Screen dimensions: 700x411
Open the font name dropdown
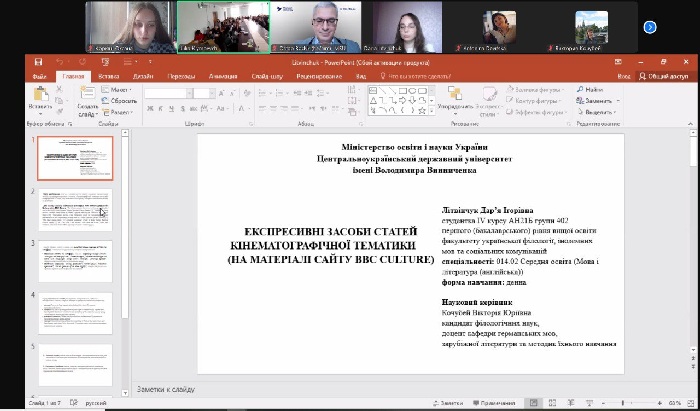click(x=189, y=93)
